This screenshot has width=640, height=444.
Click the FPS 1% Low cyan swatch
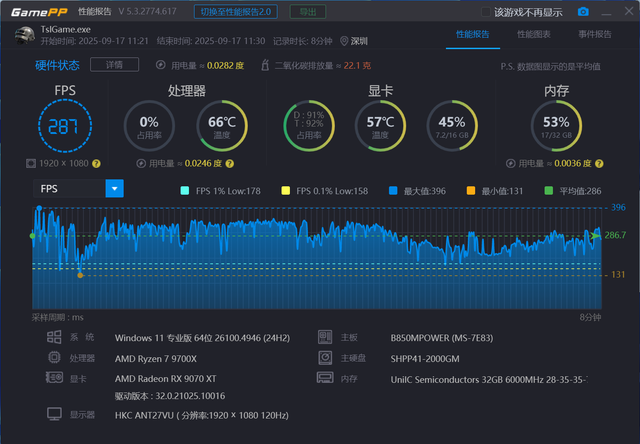click(x=185, y=191)
